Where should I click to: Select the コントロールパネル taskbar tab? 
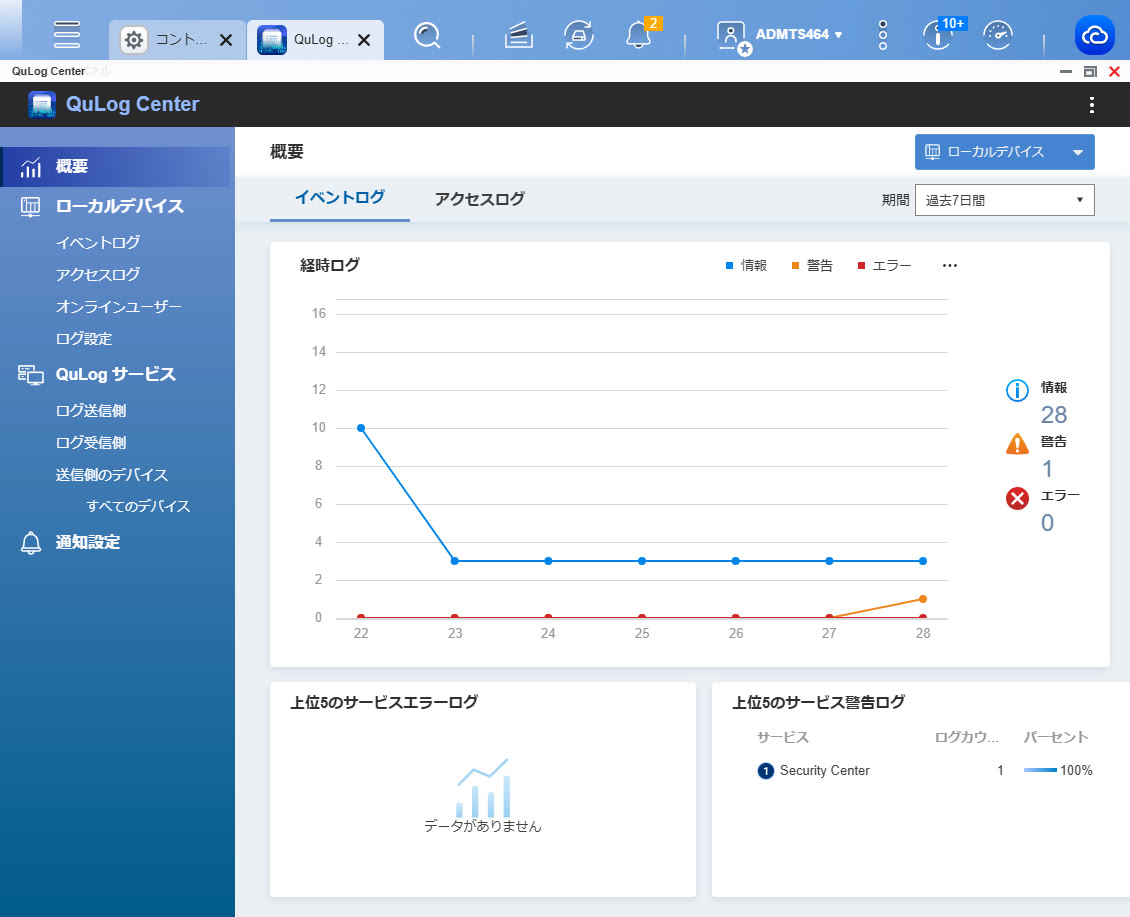[x=177, y=40]
